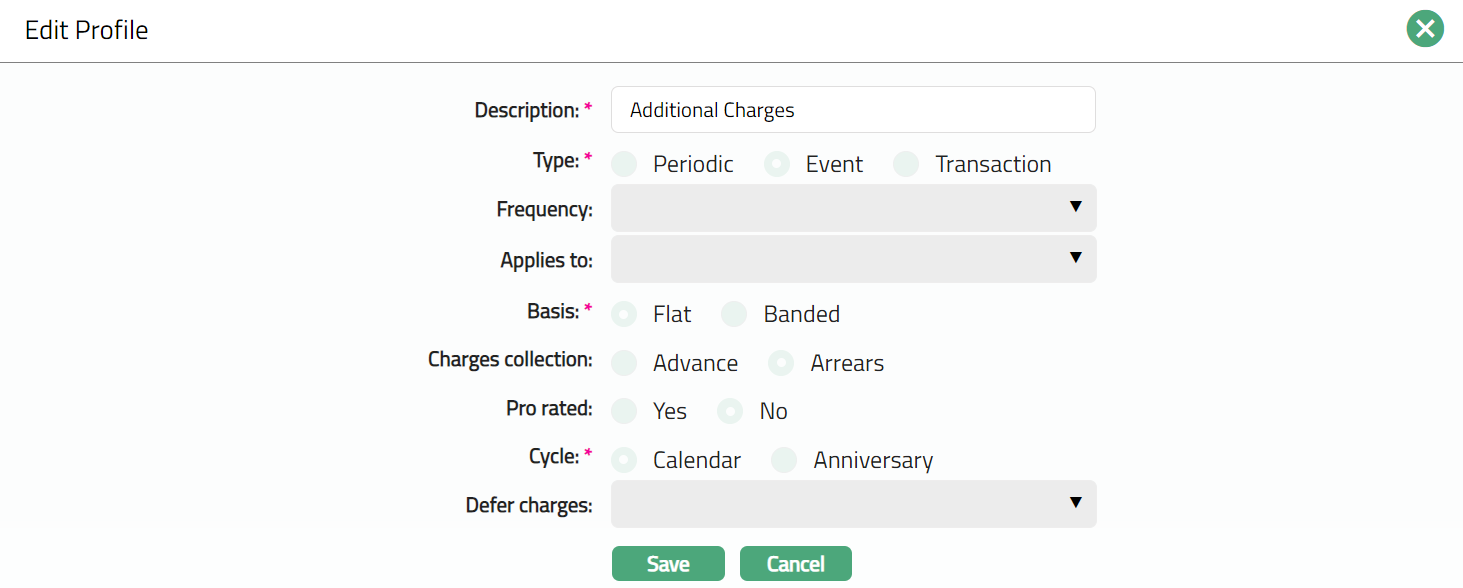Viewport: 1463px width, 588px height.
Task: Open the Defer charges dropdown
Action: (852, 504)
